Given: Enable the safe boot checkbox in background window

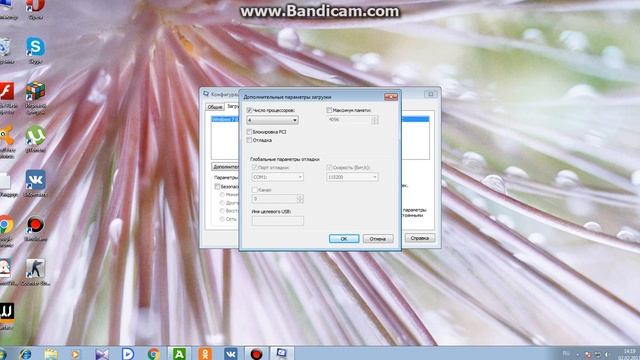Looking at the screenshot, I should (x=217, y=187).
